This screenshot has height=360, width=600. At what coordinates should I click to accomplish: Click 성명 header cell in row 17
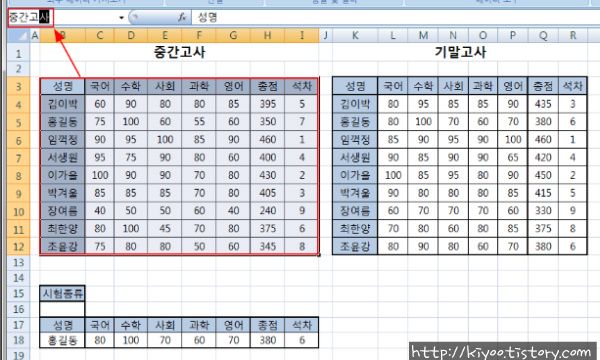(63, 325)
